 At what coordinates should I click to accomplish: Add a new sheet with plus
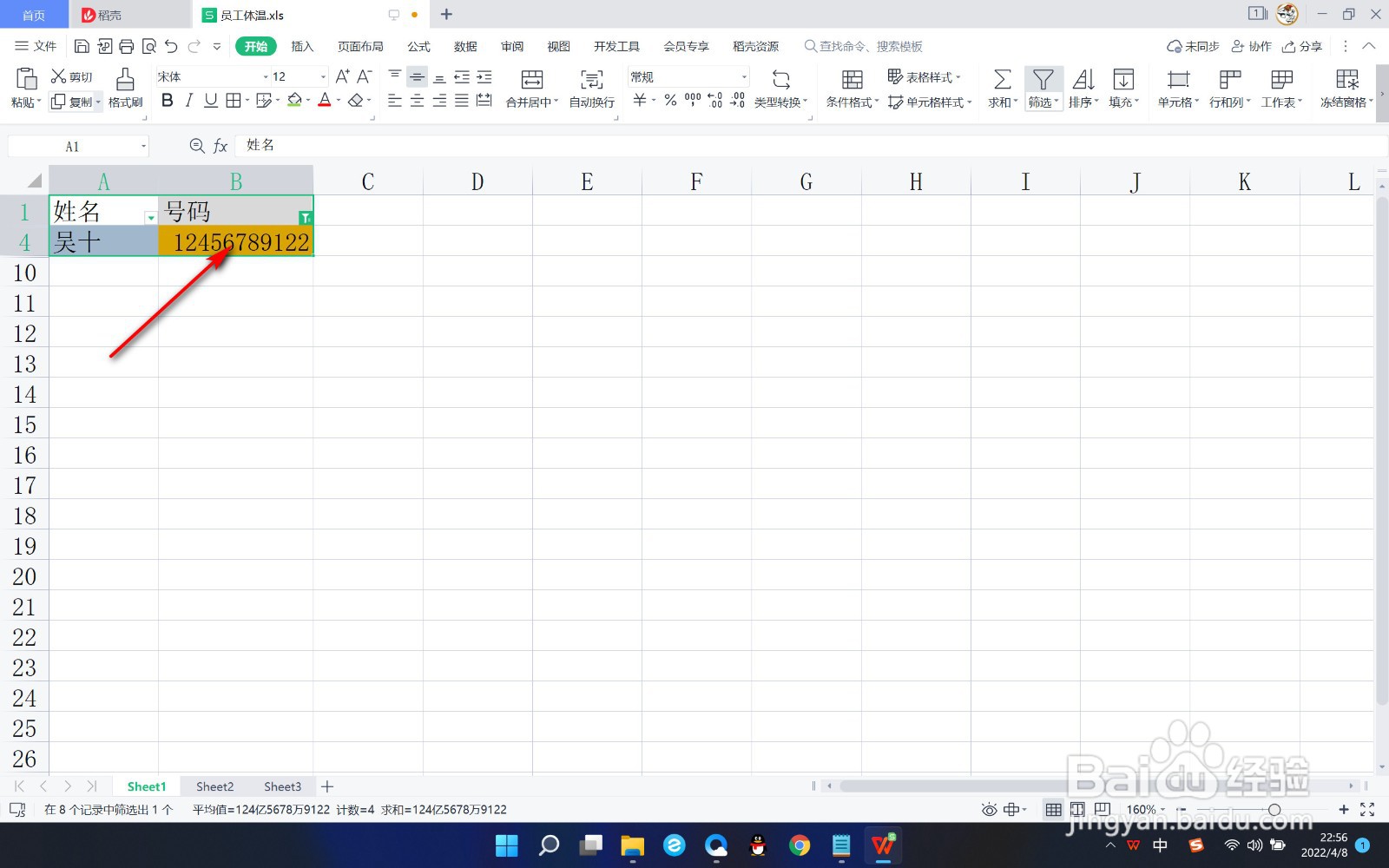click(x=327, y=786)
